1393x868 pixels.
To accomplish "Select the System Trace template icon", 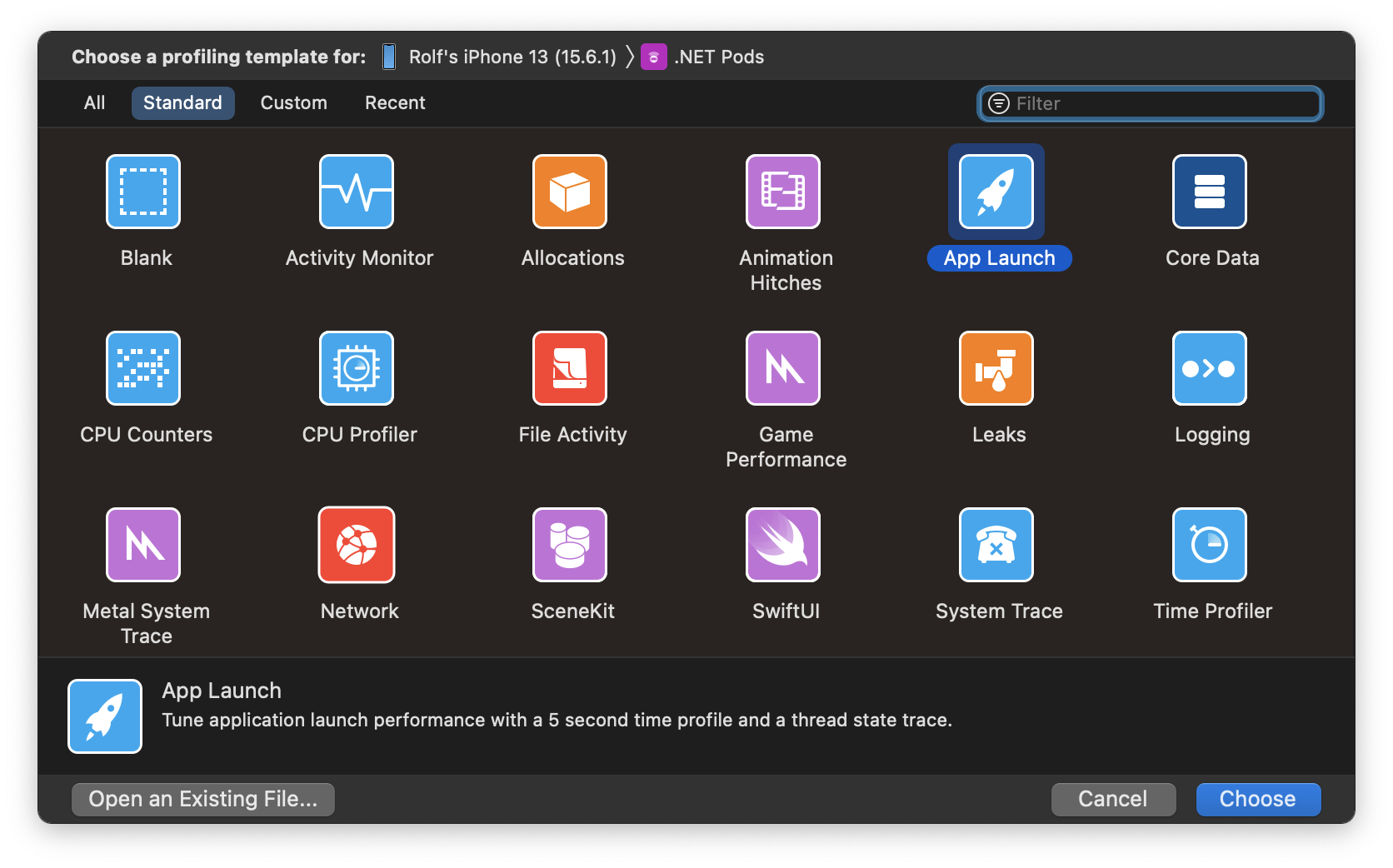I will [996, 545].
